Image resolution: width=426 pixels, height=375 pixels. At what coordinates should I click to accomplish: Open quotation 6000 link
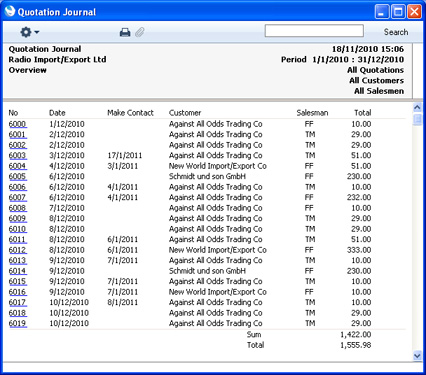pyautogui.click(x=18, y=124)
